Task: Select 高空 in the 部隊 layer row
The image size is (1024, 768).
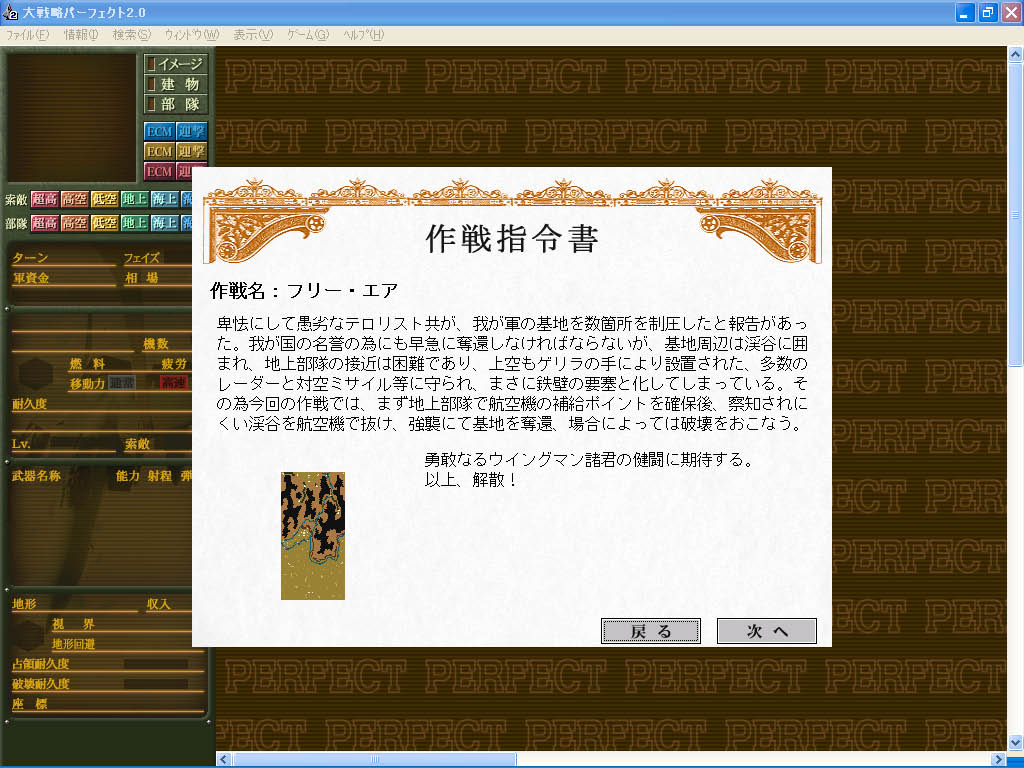Action: click(x=74, y=223)
